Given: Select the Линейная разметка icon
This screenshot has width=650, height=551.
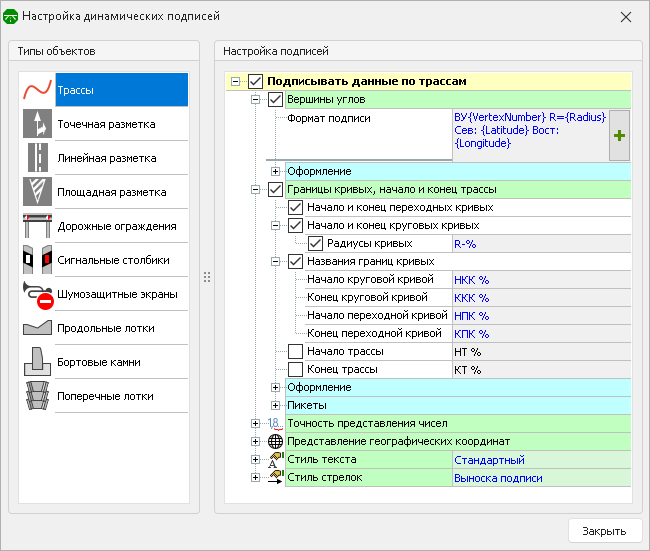Looking at the screenshot, I should (37, 158).
